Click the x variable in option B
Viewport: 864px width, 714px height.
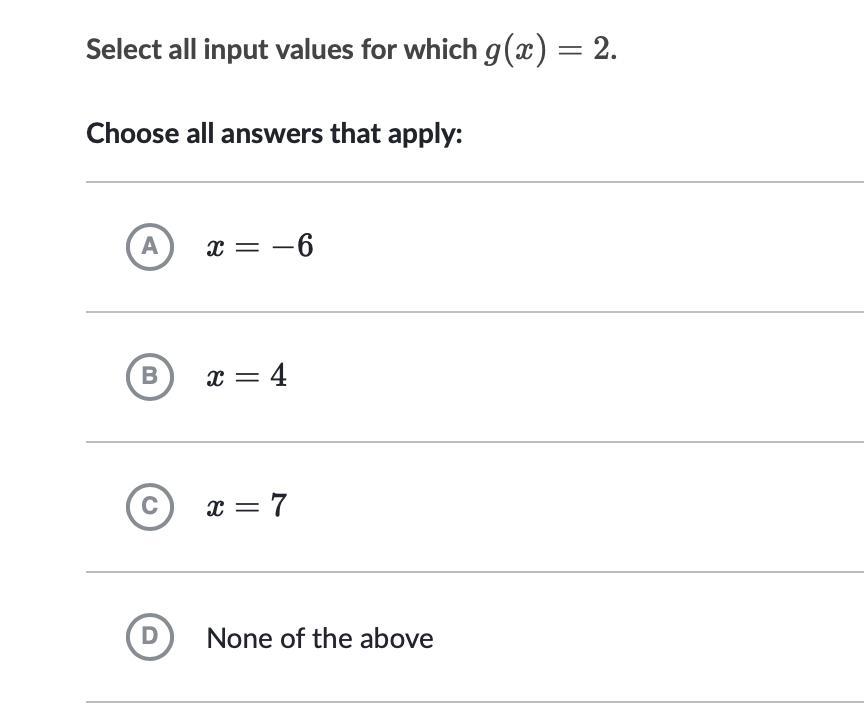click(214, 377)
